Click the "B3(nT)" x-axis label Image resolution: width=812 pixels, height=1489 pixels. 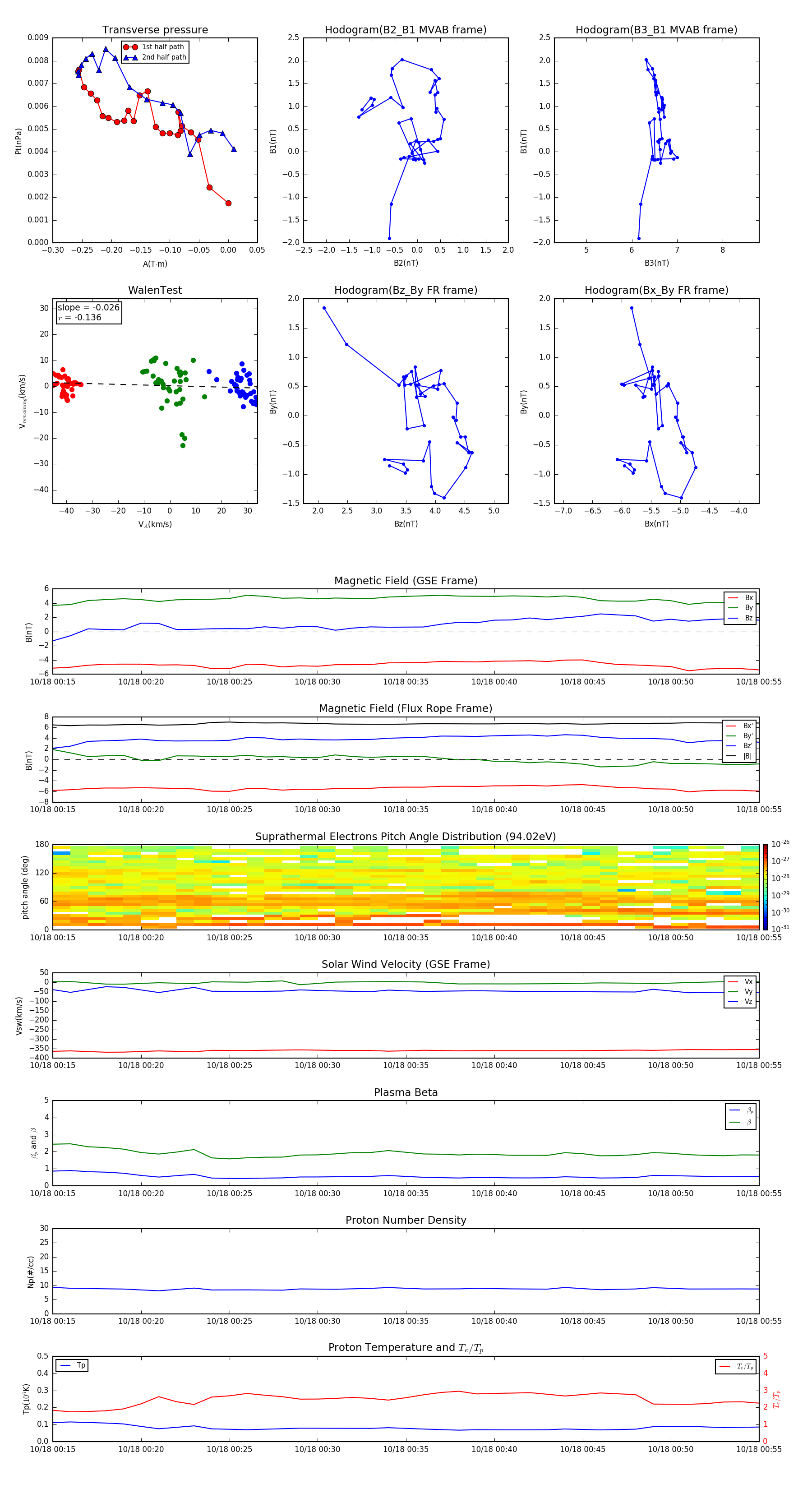656,263
